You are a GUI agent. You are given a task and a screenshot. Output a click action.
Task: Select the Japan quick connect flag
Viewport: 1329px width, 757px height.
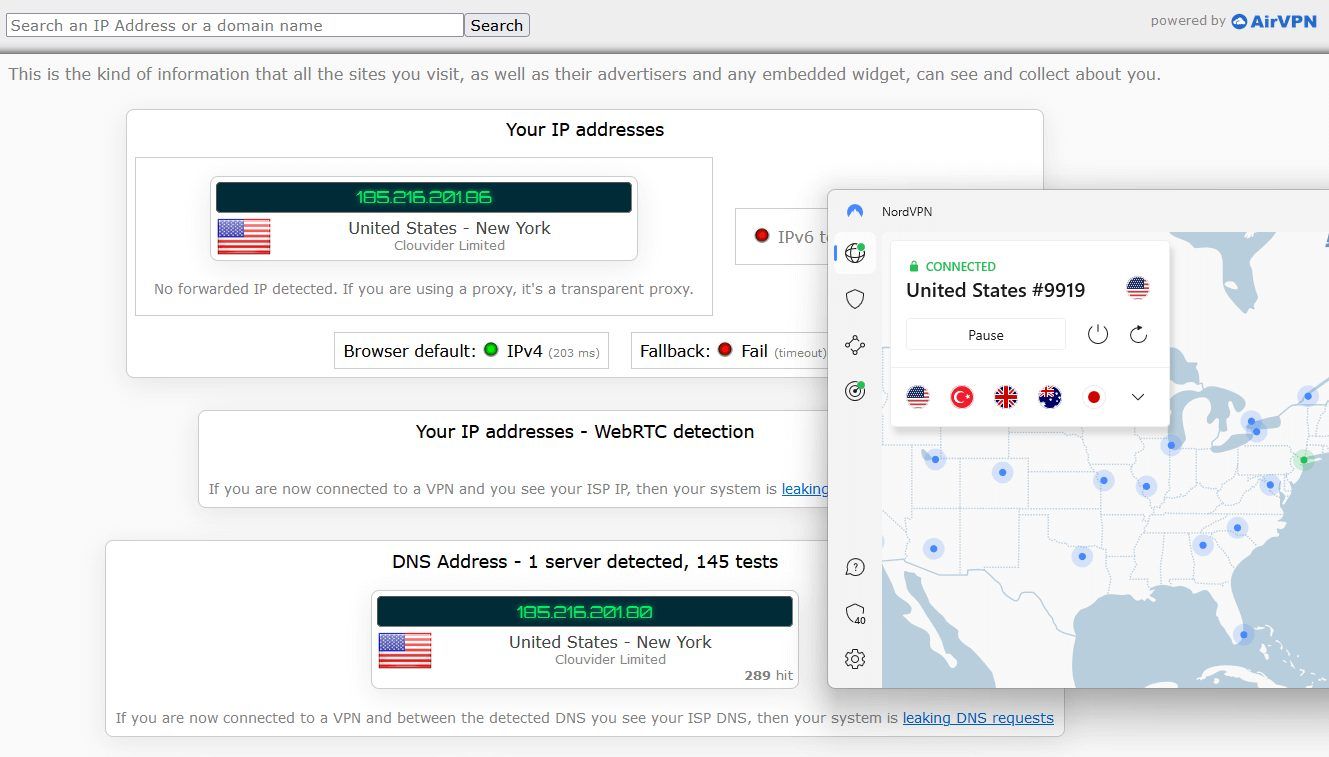click(1094, 397)
